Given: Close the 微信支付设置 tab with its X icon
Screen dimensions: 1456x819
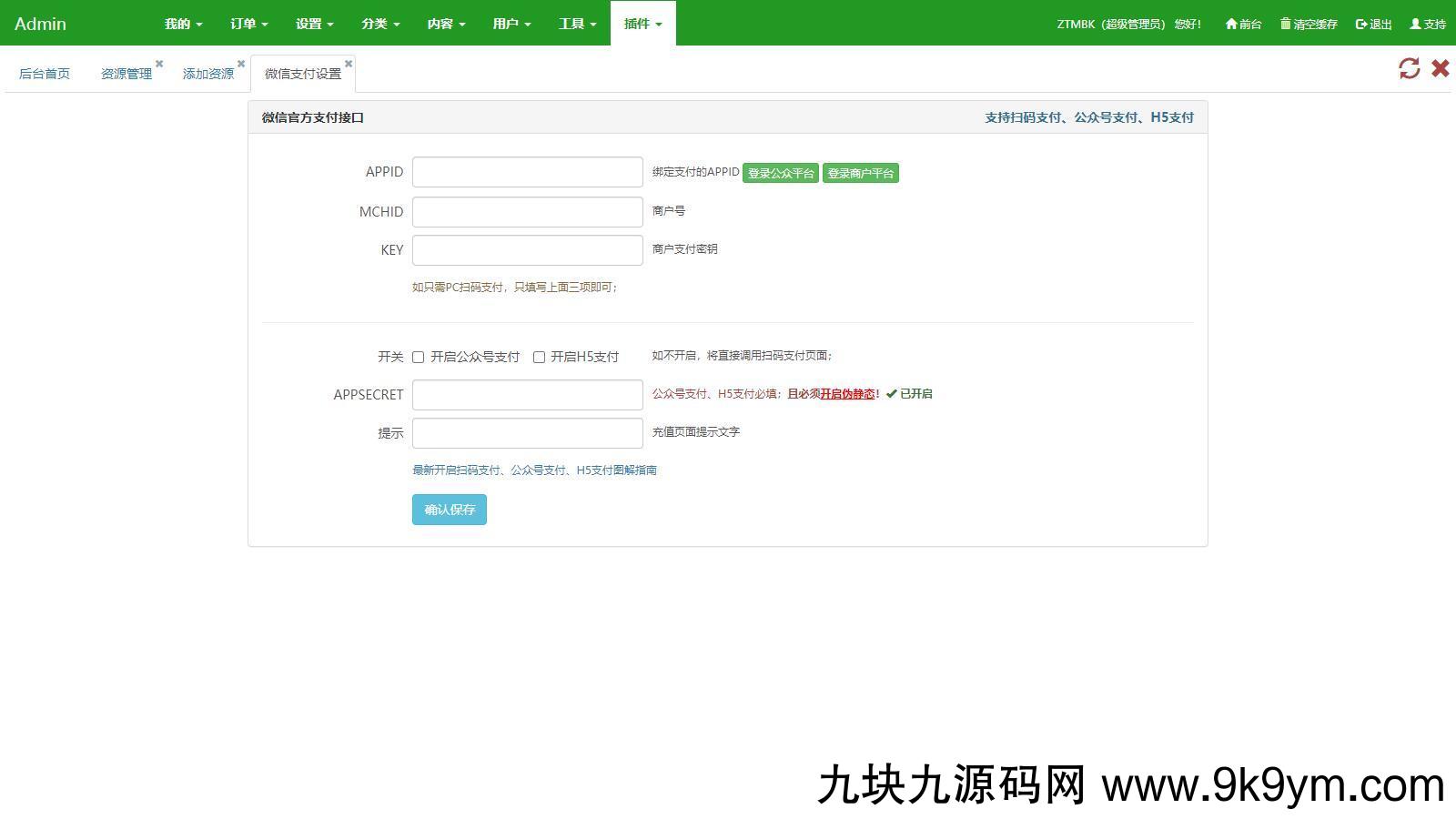Looking at the screenshot, I should click(348, 63).
